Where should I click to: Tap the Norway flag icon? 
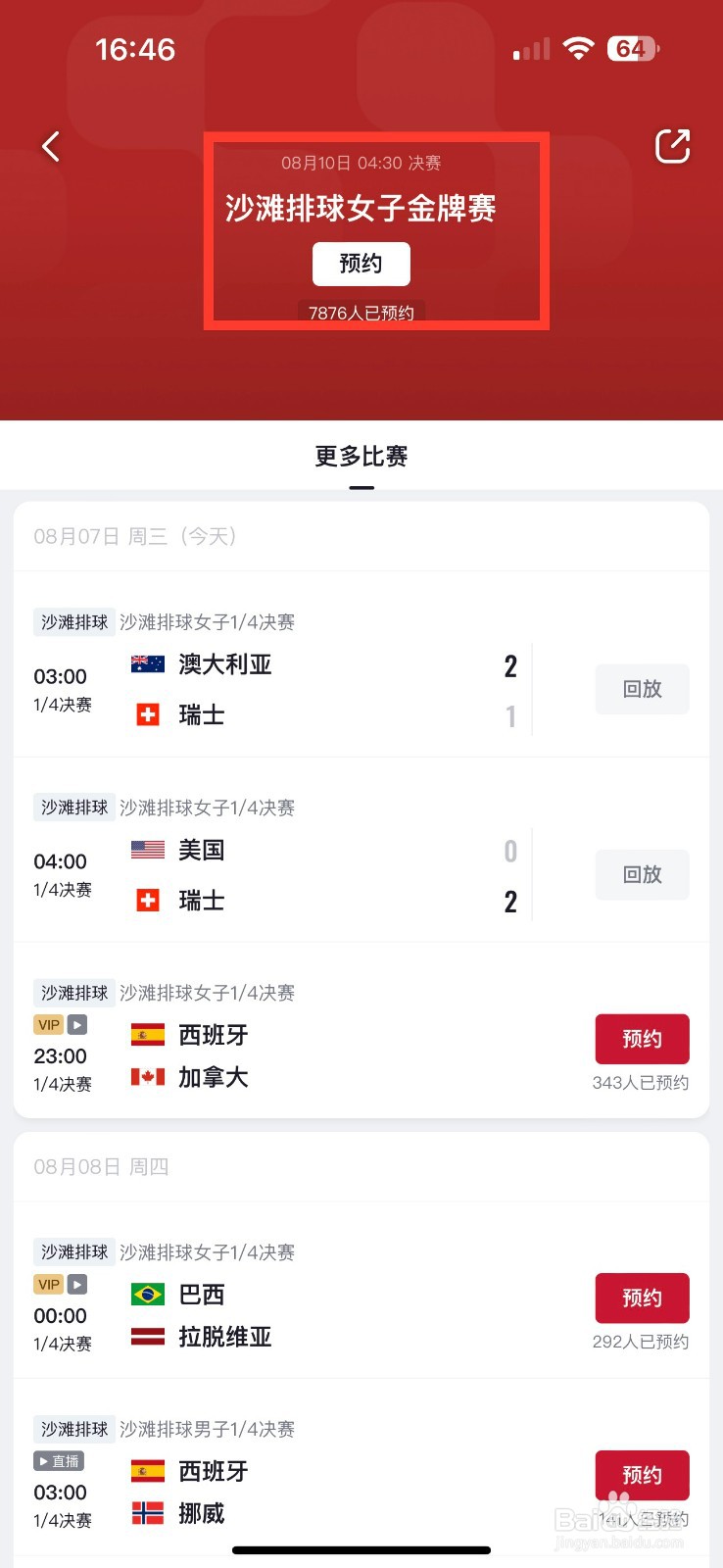[x=148, y=1514]
